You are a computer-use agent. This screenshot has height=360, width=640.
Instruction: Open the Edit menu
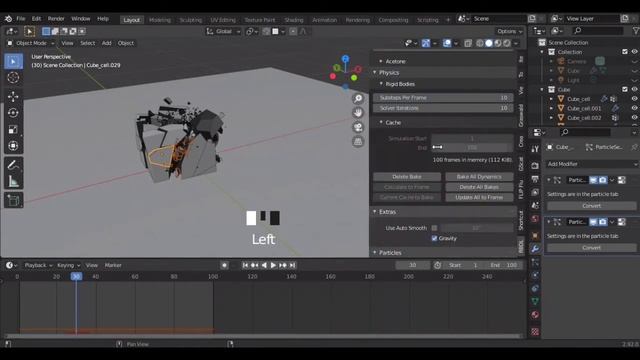click(36, 19)
